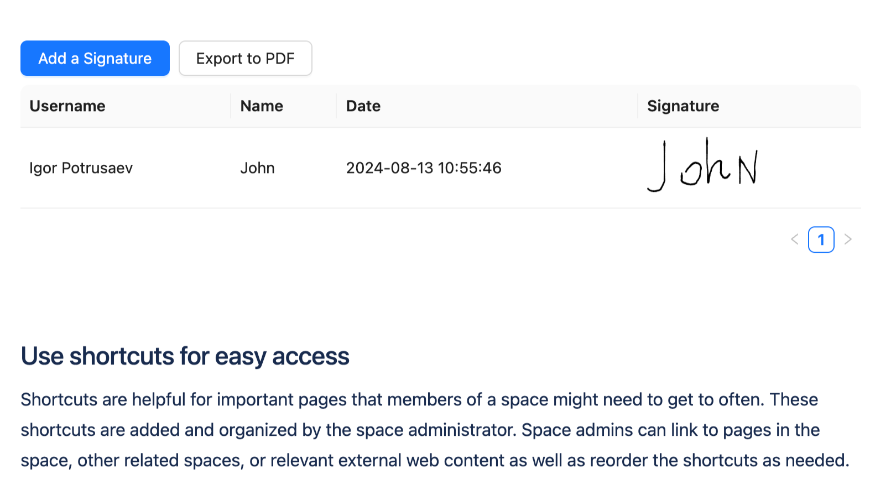Click the Name column header
The image size is (870, 495).
pyautogui.click(x=261, y=106)
